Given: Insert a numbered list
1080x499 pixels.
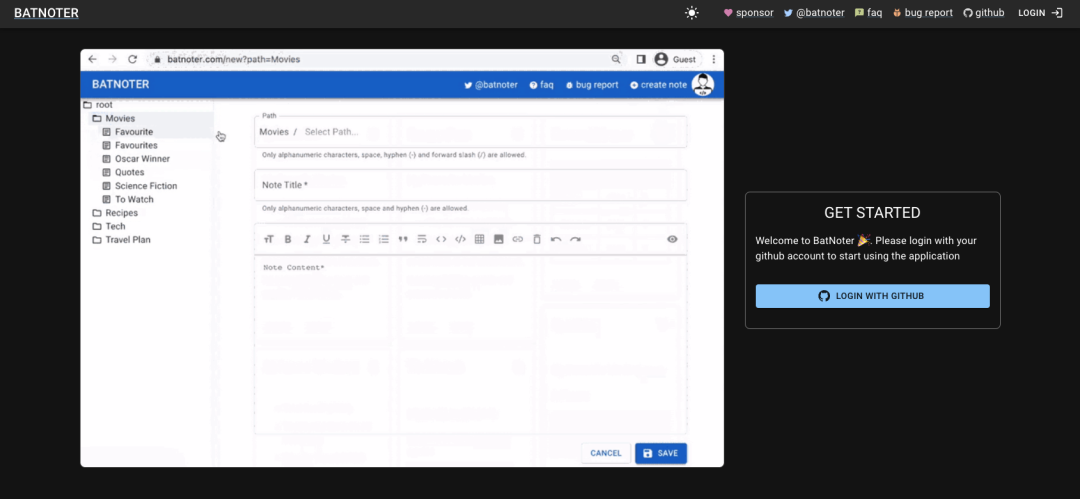Looking at the screenshot, I should click(x=384, y=239).
